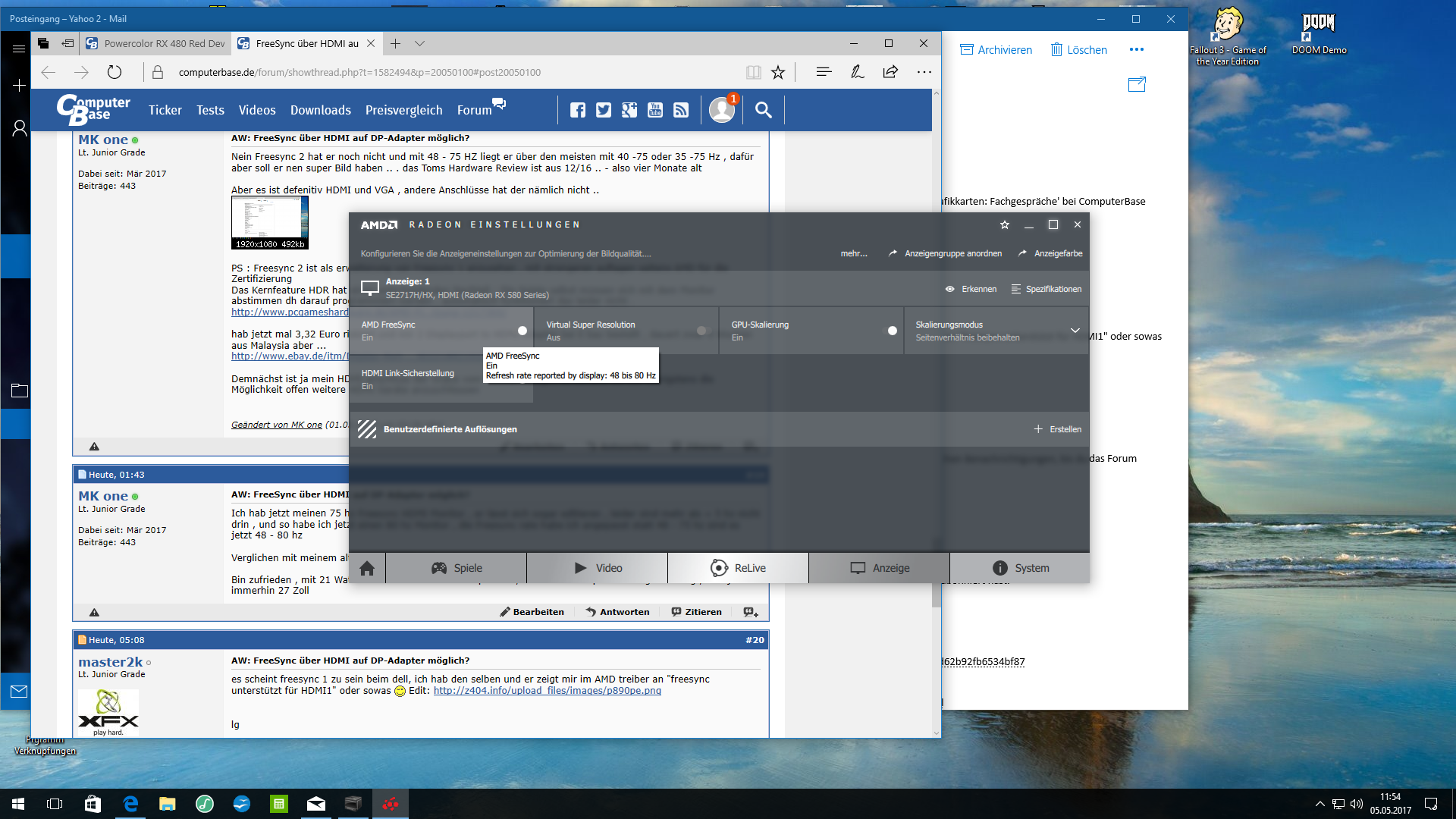Open the 1920x1080 screenshot thumbnail
Image resolution: width=1456 pixels, height=819 pixels.
[x=269, y=222]
